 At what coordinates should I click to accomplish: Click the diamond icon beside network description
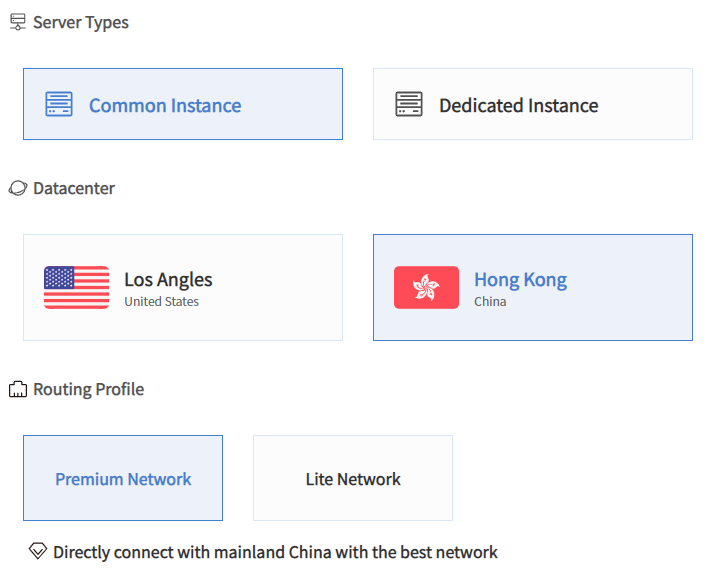pyautogui.click(x=38, y=551)
